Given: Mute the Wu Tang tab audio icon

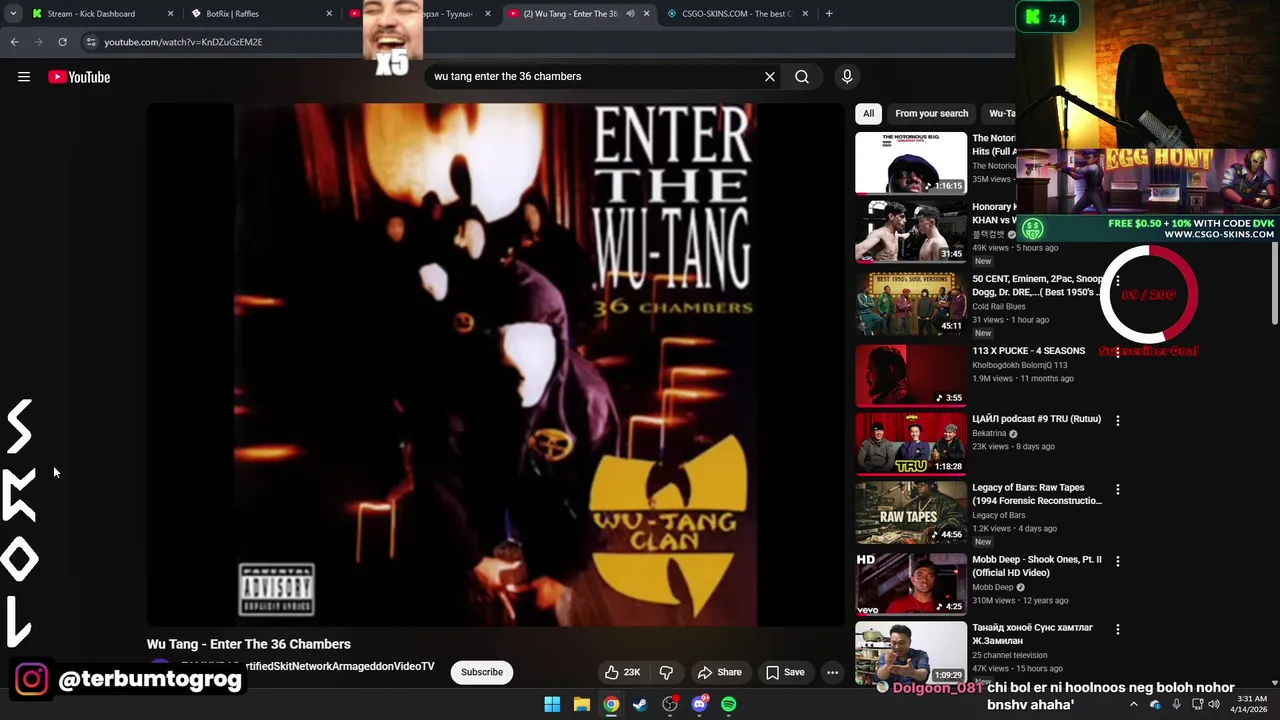Looking at the screenshot, I should coord(630,14).
